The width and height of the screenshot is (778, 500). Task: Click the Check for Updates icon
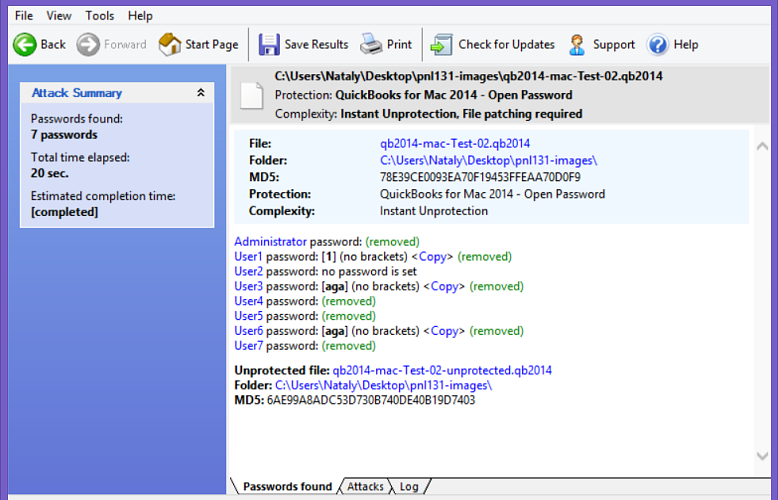[x=442, y=45]
